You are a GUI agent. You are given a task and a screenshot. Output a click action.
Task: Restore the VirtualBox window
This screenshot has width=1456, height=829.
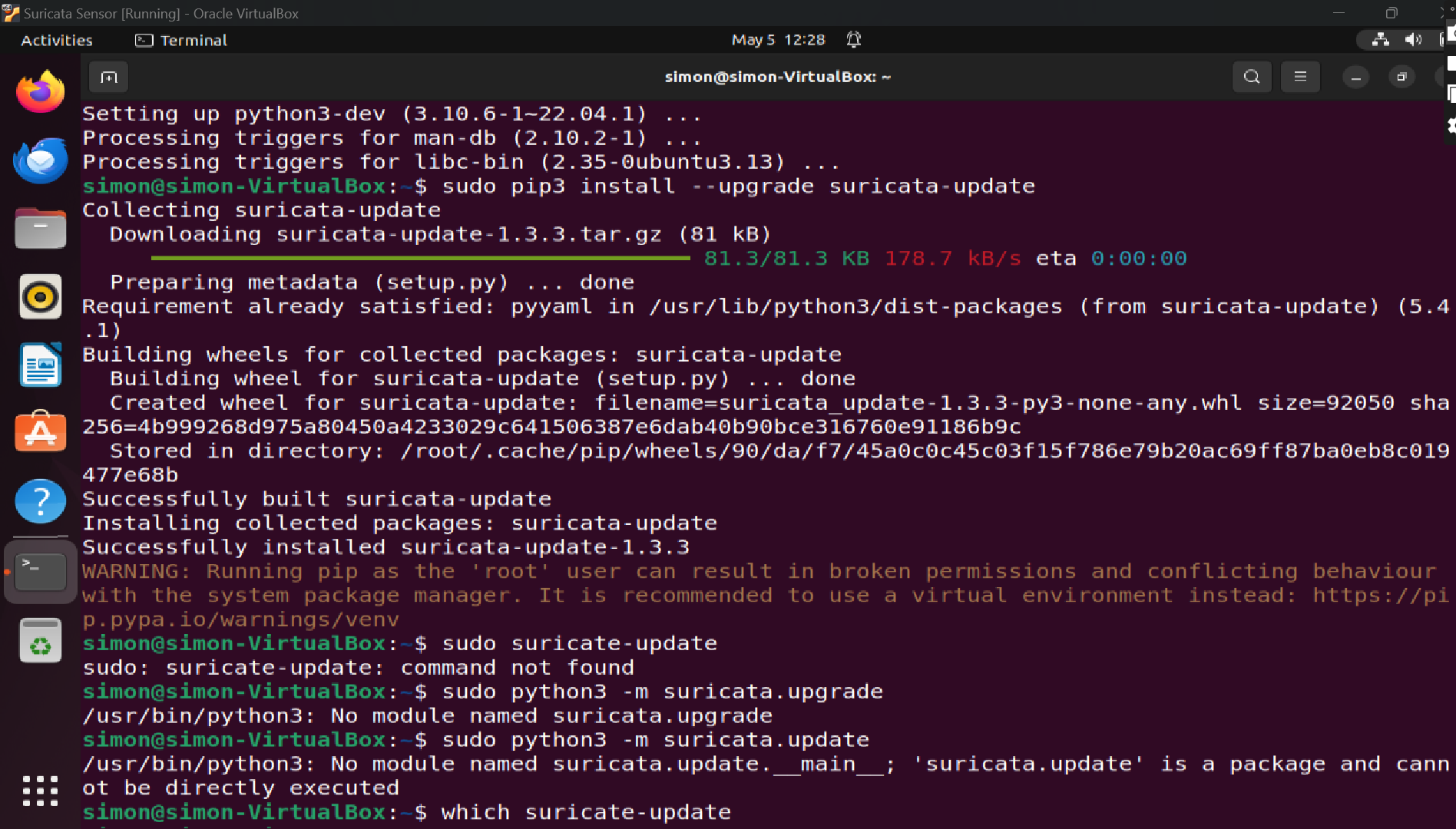tap(1391, 13)
